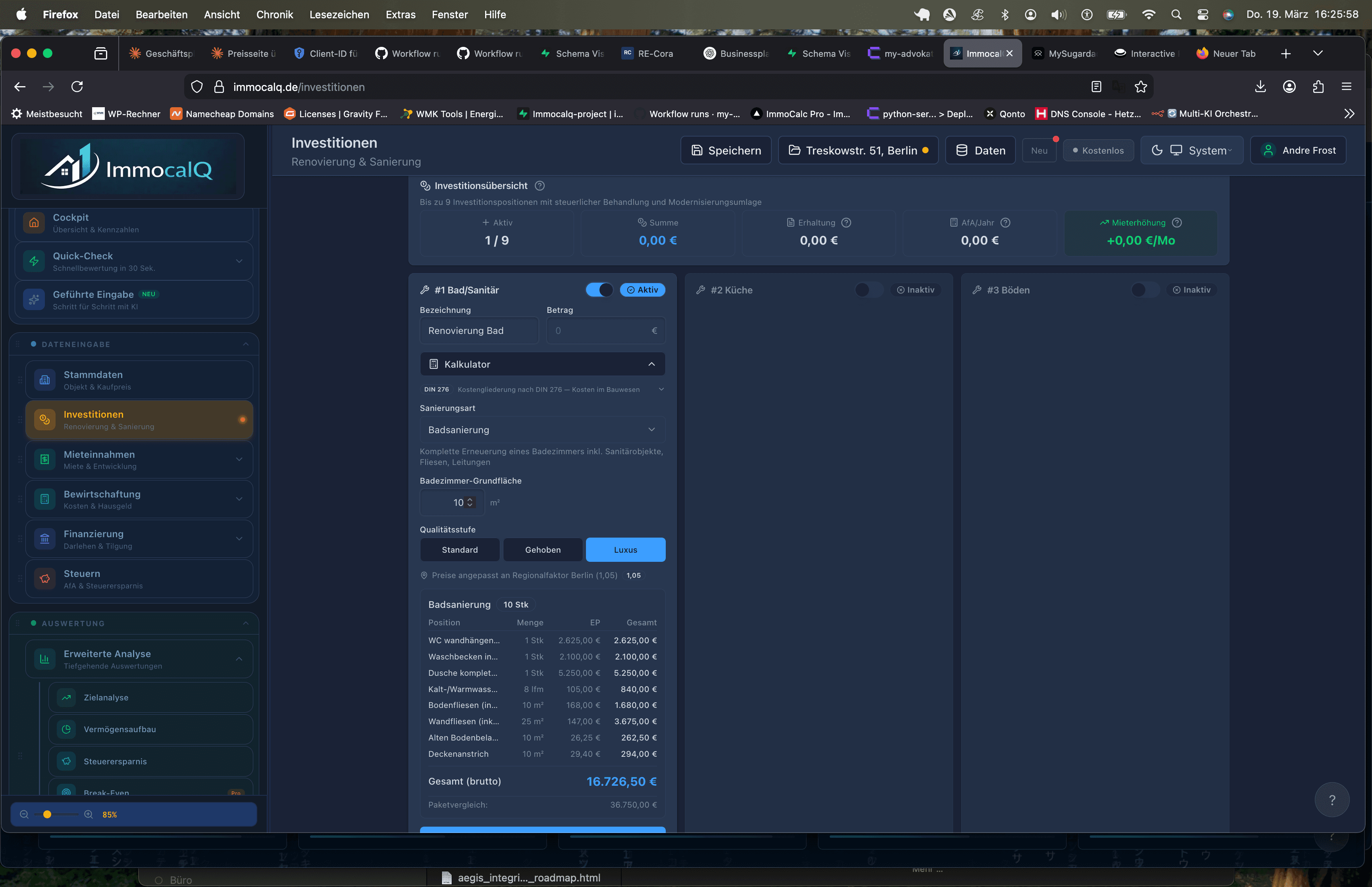Click the zoom-out magnifier in sidebar
The width and height of the screenshot is (1372, 887).
(24, 814)
